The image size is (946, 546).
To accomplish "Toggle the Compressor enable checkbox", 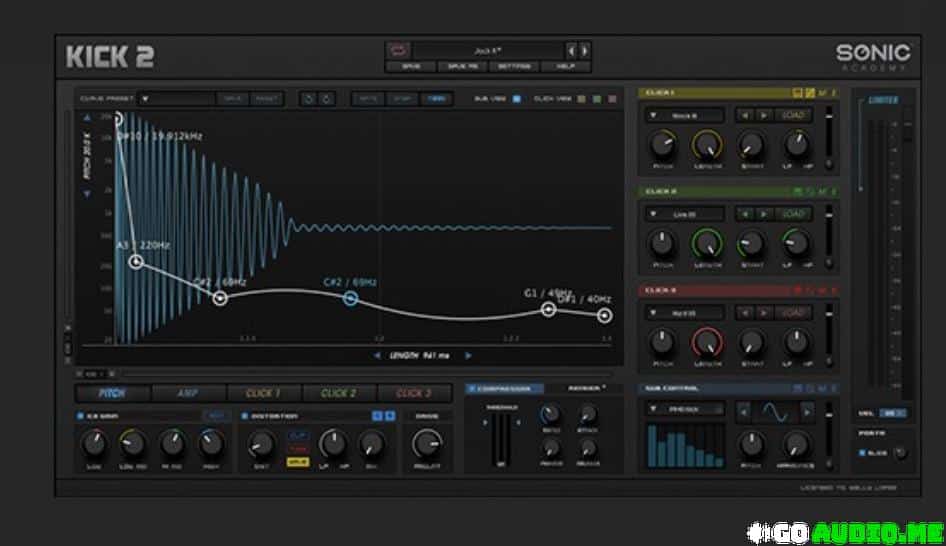I will click(x=471, y=389).
